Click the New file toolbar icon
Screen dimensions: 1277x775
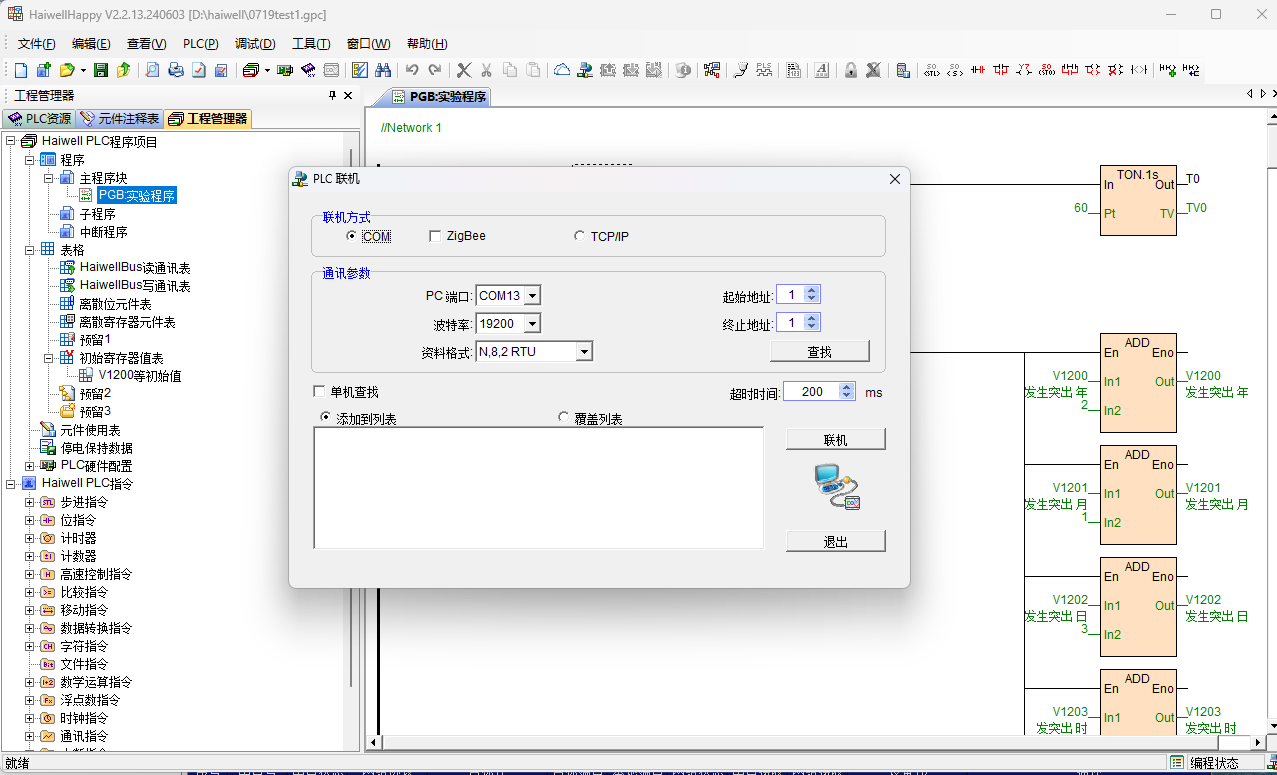tap(21, 70)
